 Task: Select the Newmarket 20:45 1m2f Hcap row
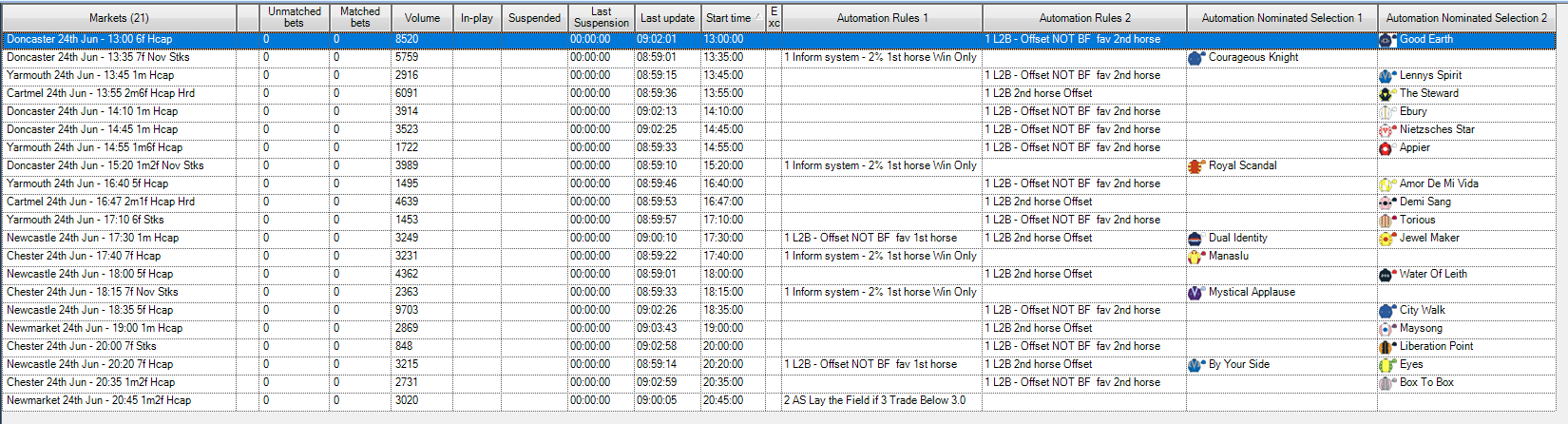(x=99, y=400)
